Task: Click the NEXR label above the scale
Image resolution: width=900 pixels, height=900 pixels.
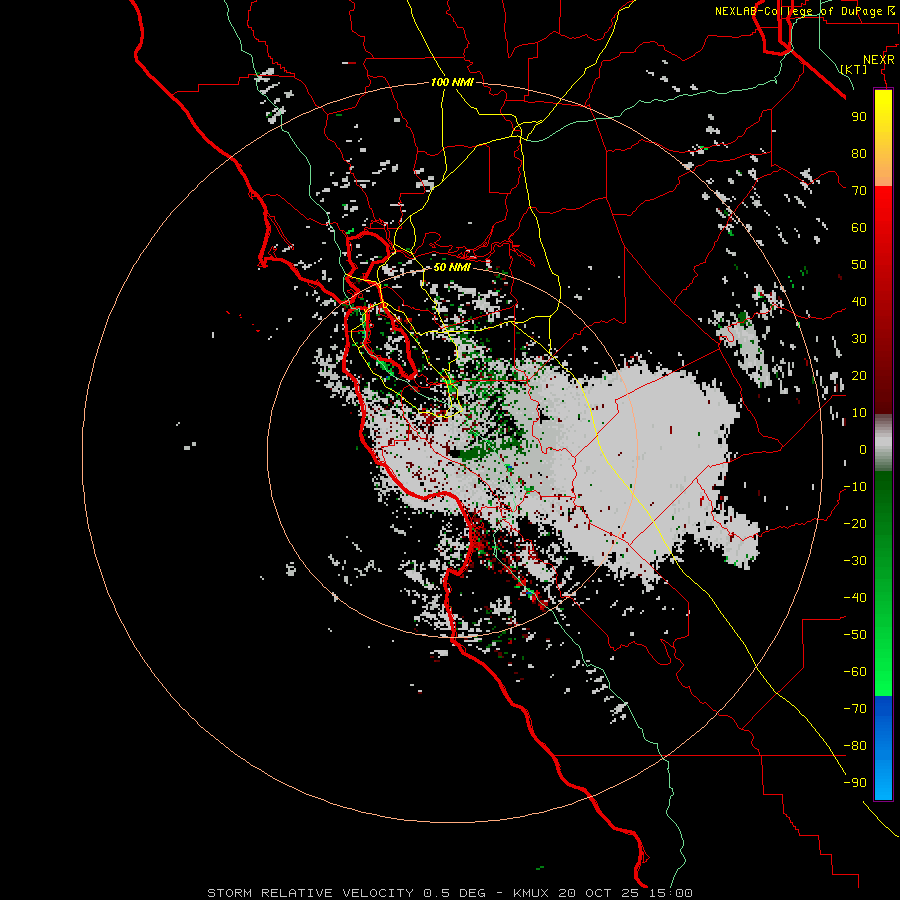Action: tap(879, 60)
